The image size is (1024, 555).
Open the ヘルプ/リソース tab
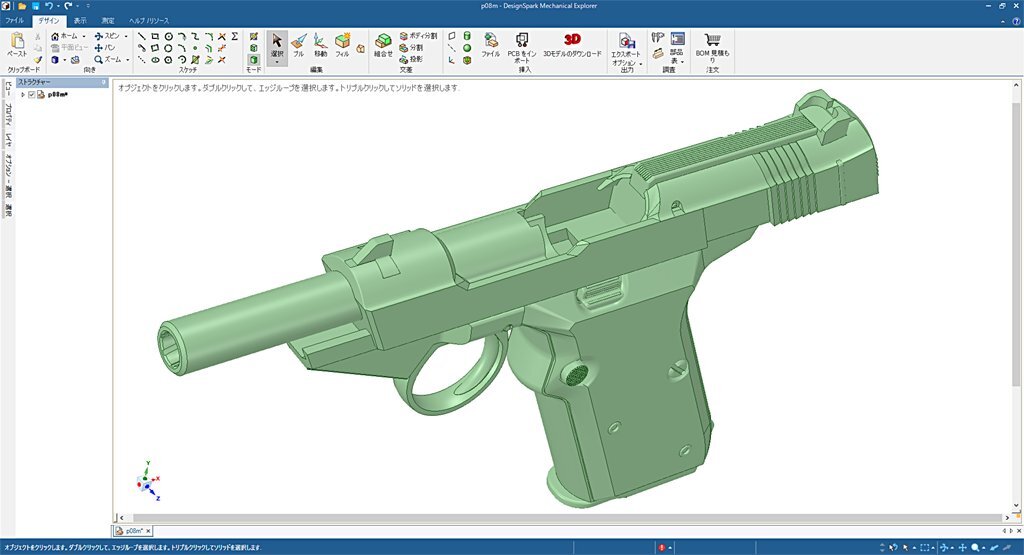click(x=148, y=20)
